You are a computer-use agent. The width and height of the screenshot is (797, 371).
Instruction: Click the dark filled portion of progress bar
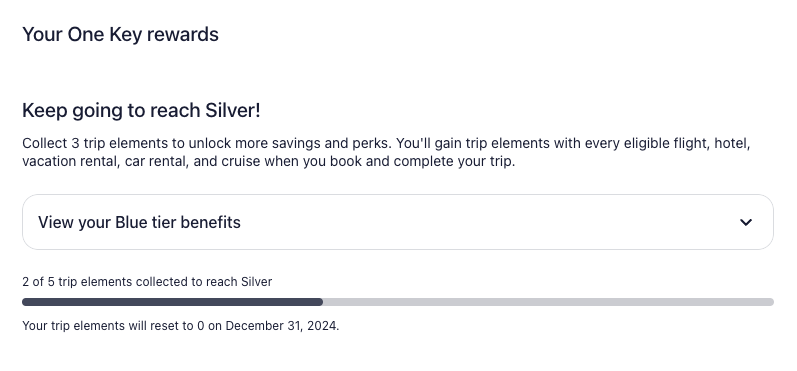pyautogui.click(x=172, y=302)
